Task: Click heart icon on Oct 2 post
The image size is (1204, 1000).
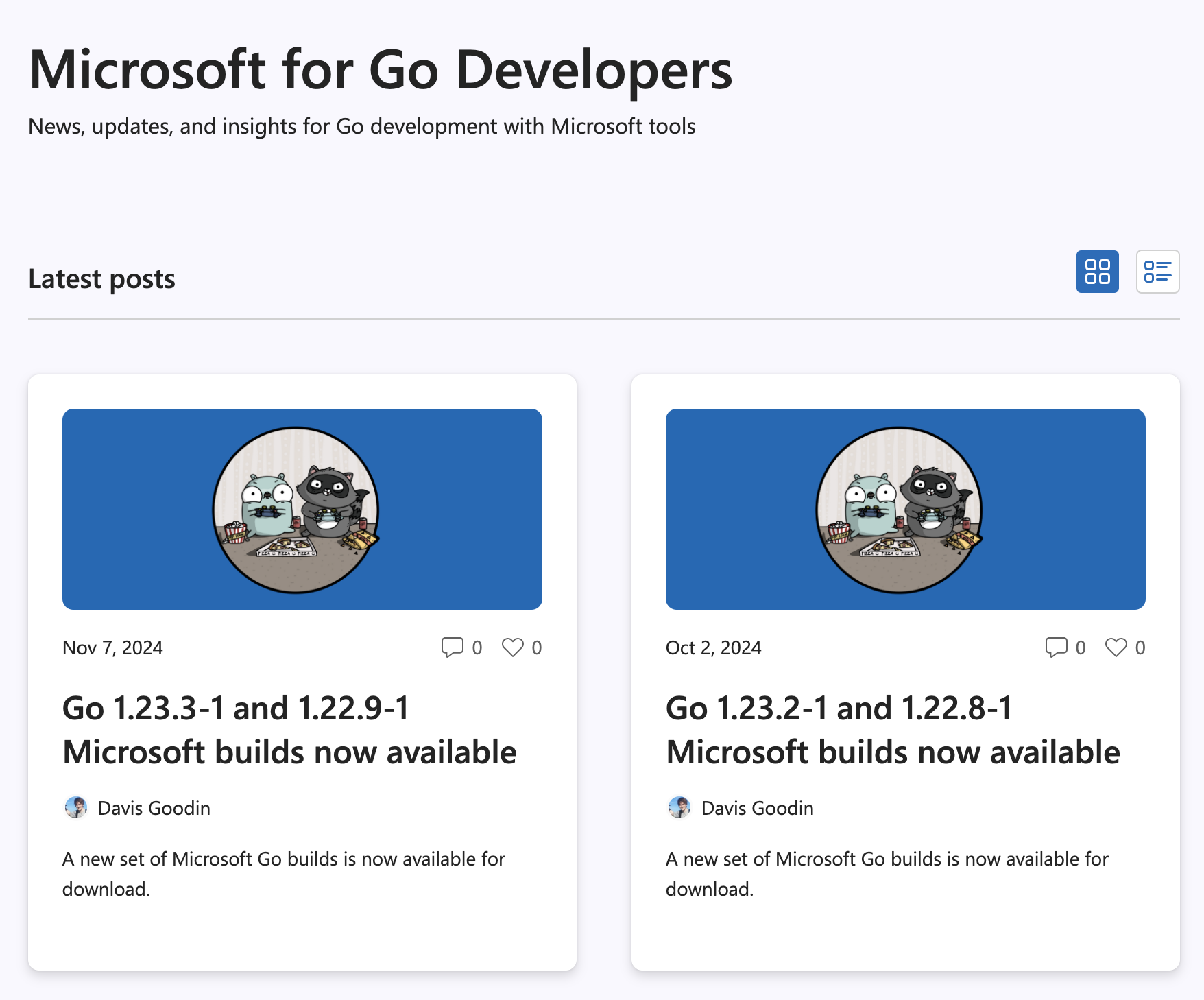Action: click(1116, 647)
